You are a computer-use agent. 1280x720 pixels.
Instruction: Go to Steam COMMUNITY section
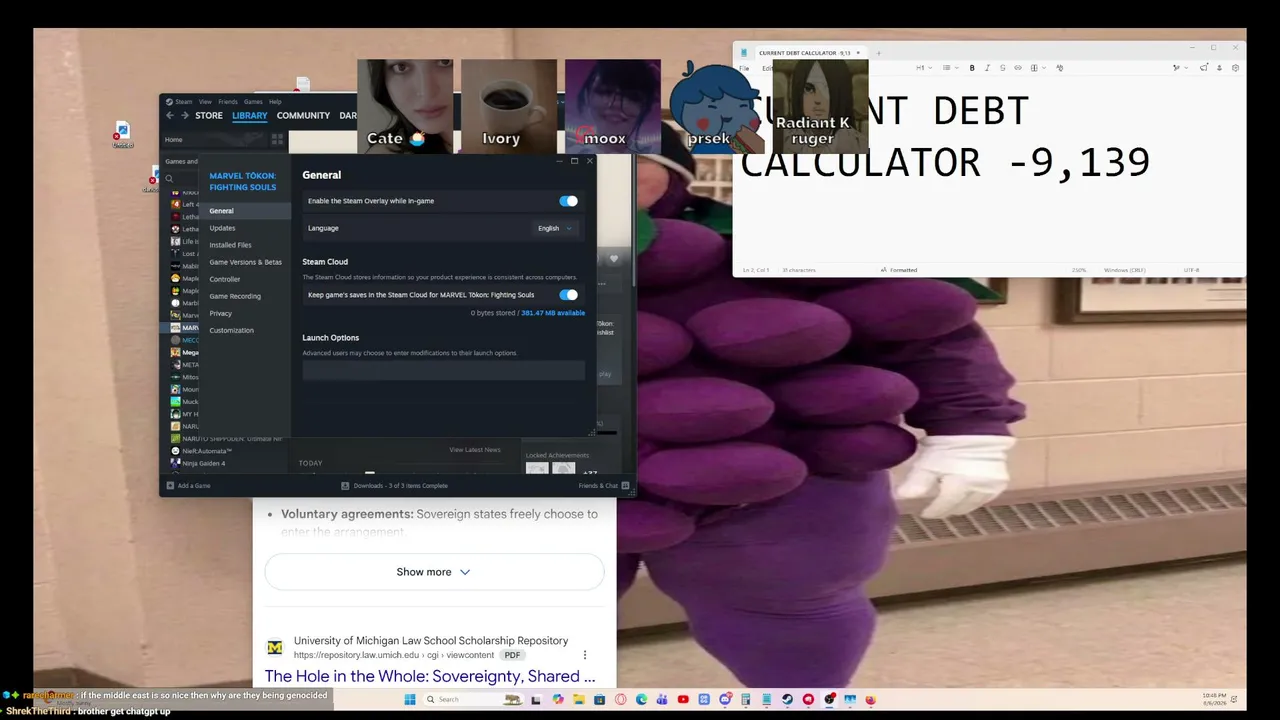[x=303, y=116]
